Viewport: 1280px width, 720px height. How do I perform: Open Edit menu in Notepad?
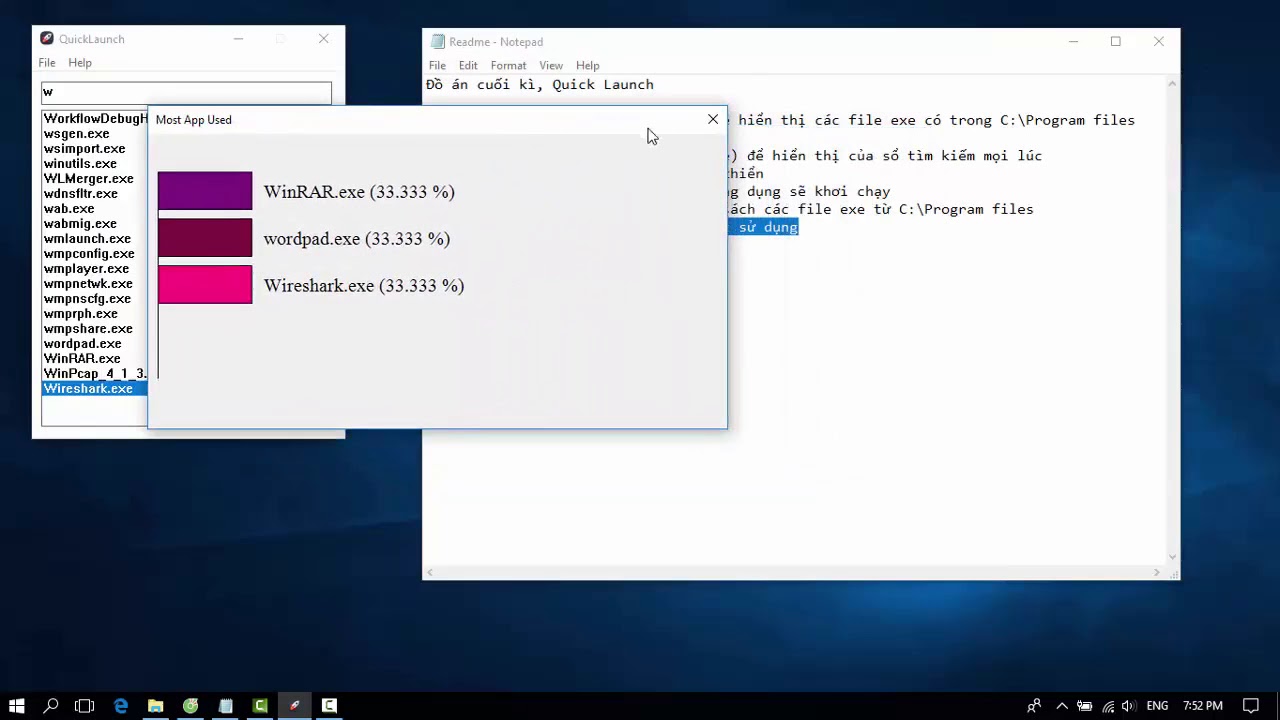(x=468, y=66)
